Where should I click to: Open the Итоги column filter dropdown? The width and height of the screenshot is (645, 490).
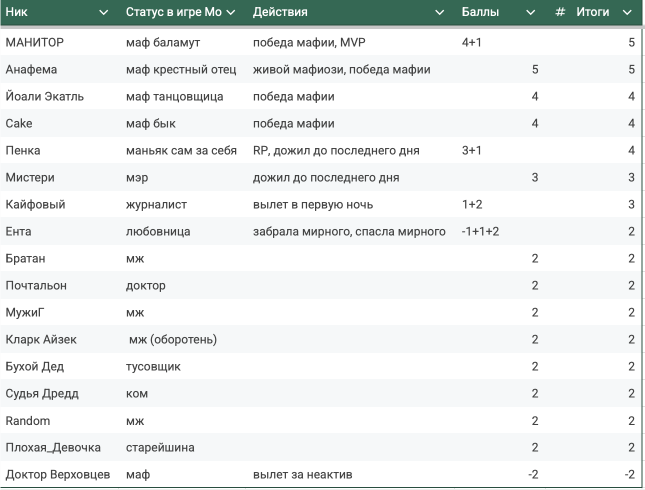(x=627, y=12)
